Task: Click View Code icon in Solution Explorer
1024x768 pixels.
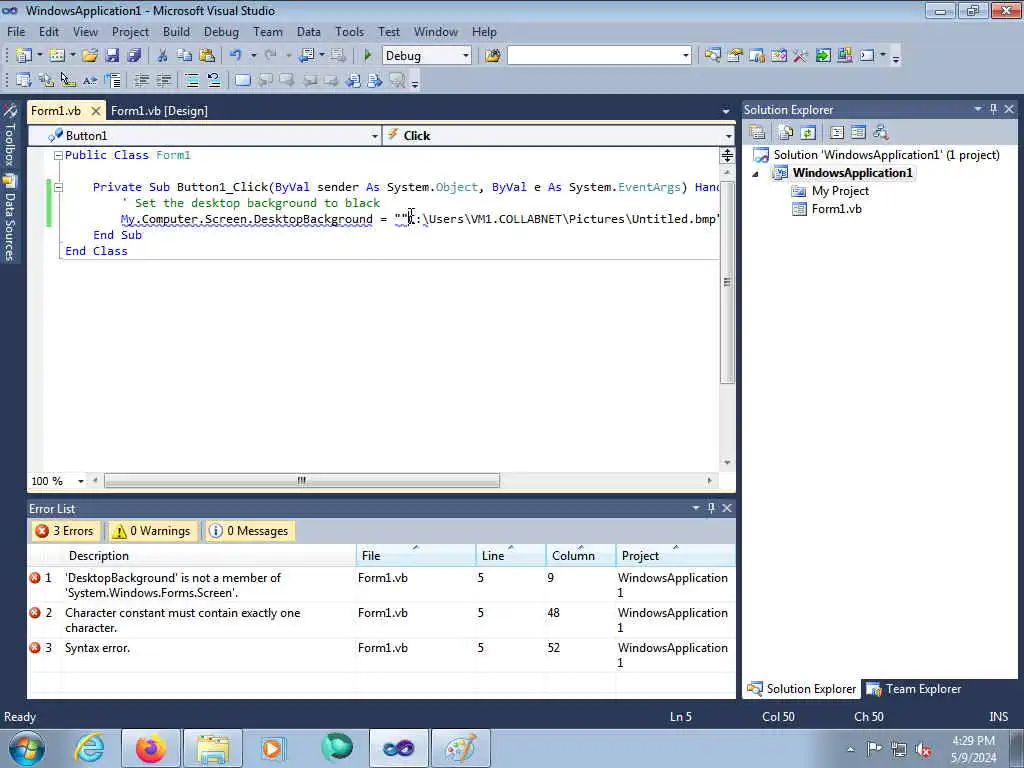Action: [837, 133]
